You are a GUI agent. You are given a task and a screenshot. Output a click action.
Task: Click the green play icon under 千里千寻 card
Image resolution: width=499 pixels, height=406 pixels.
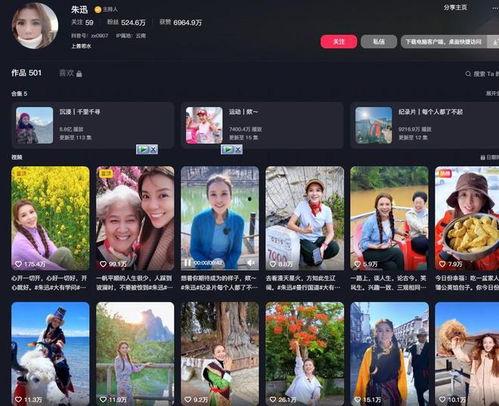point(142,149)
